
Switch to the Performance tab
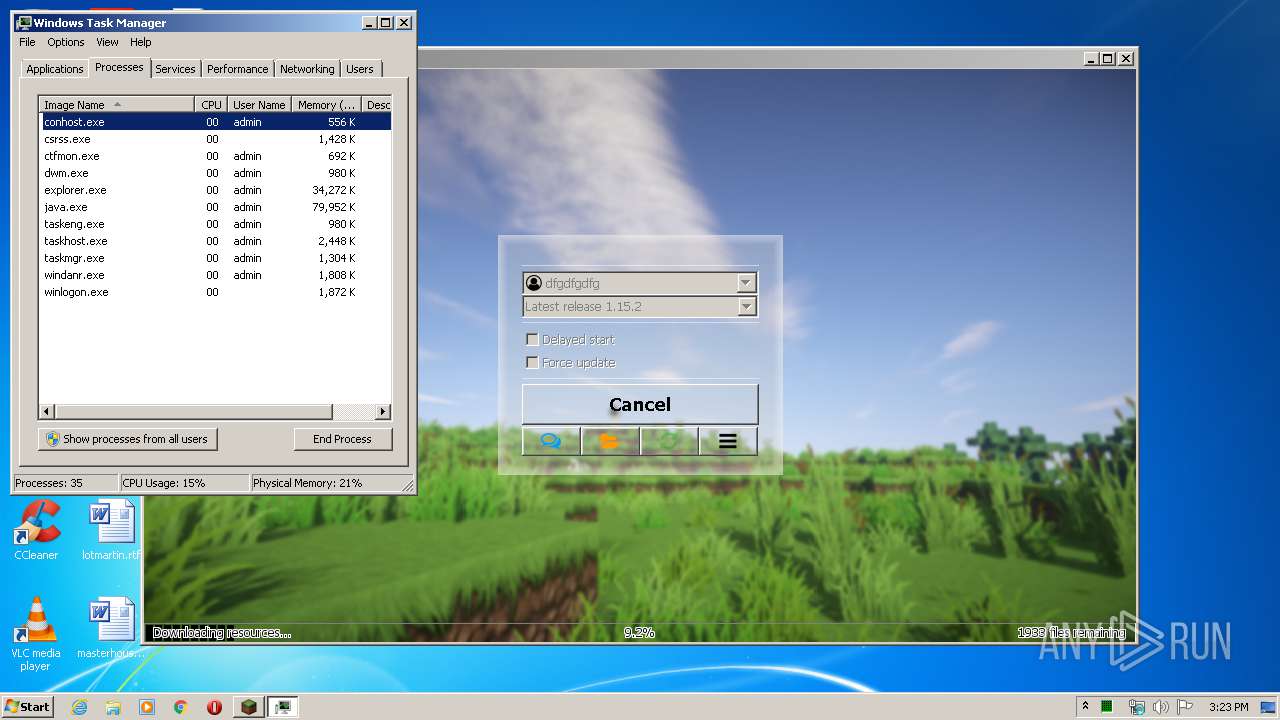[237, 69]
